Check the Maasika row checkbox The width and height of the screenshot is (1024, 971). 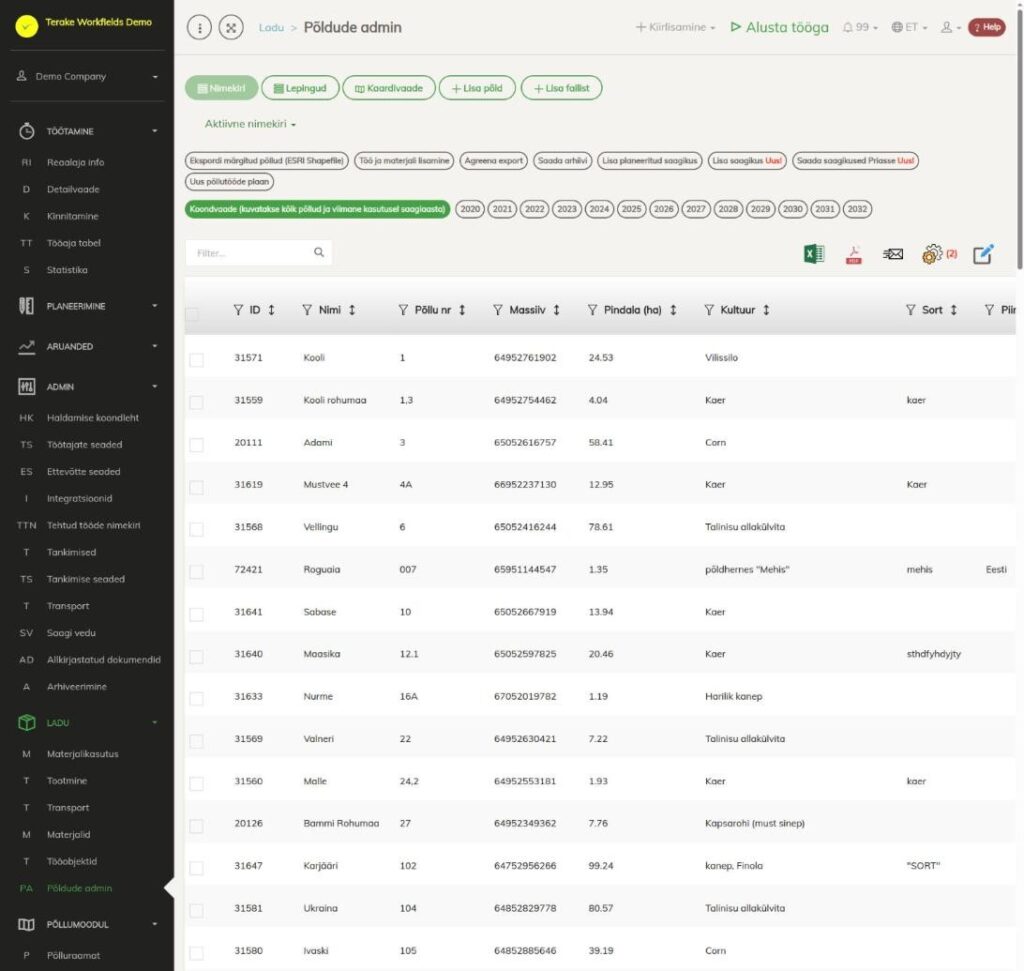pyautogui.click(x=197, y=656)
